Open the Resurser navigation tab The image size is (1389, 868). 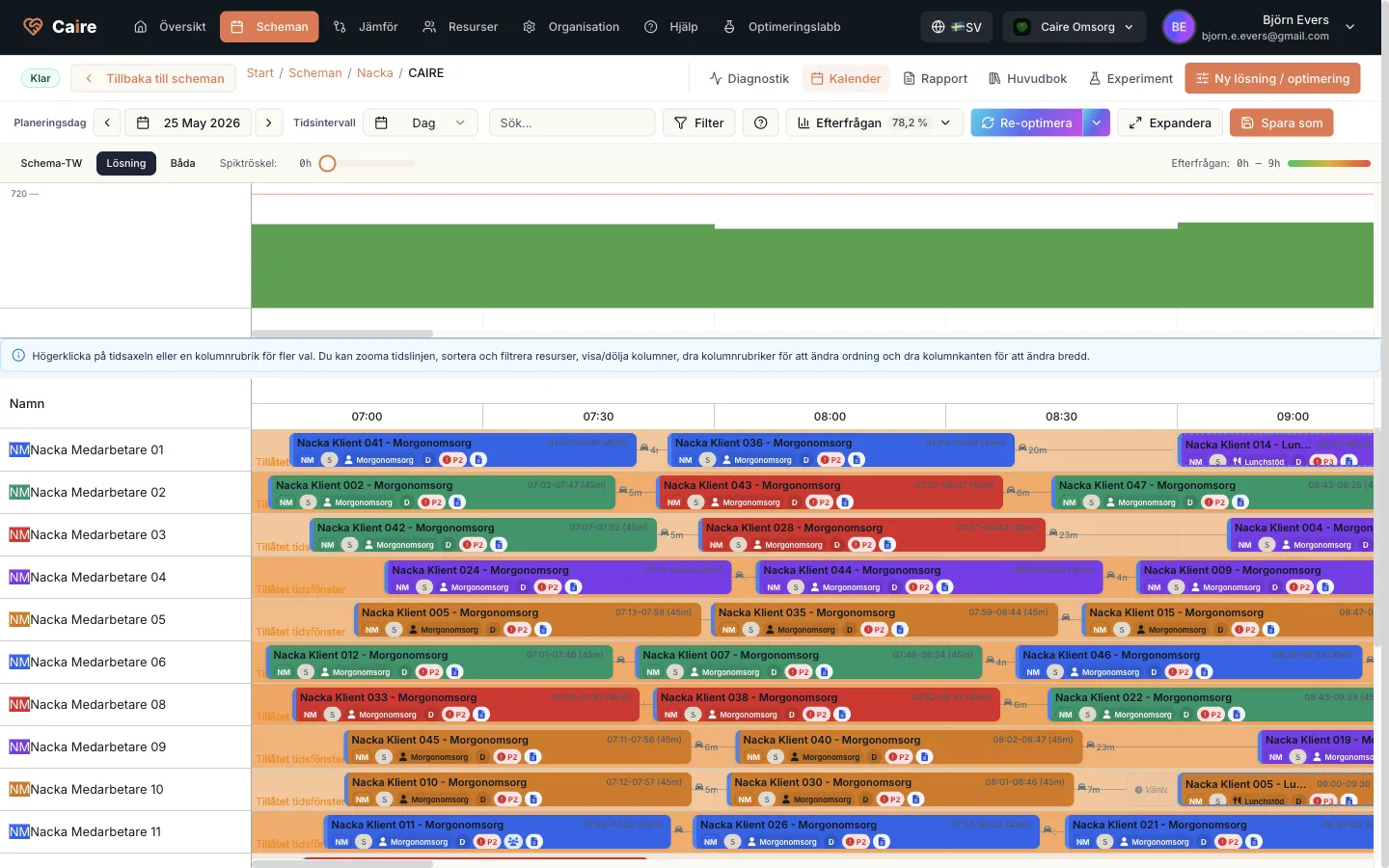coord(461,27)
